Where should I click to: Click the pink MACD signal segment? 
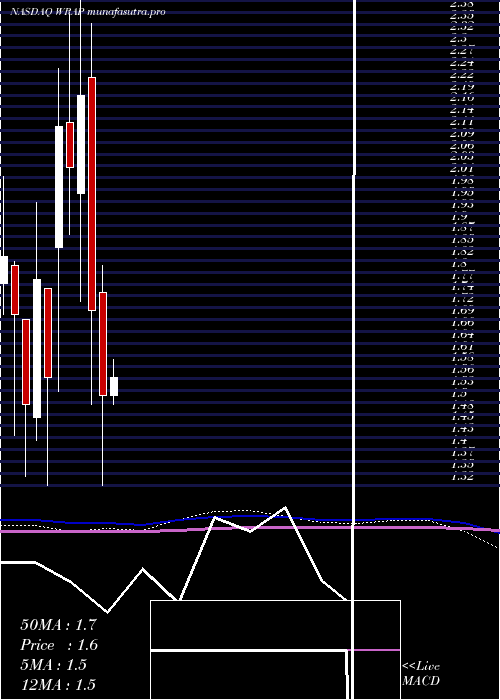(x=374, y=650)
